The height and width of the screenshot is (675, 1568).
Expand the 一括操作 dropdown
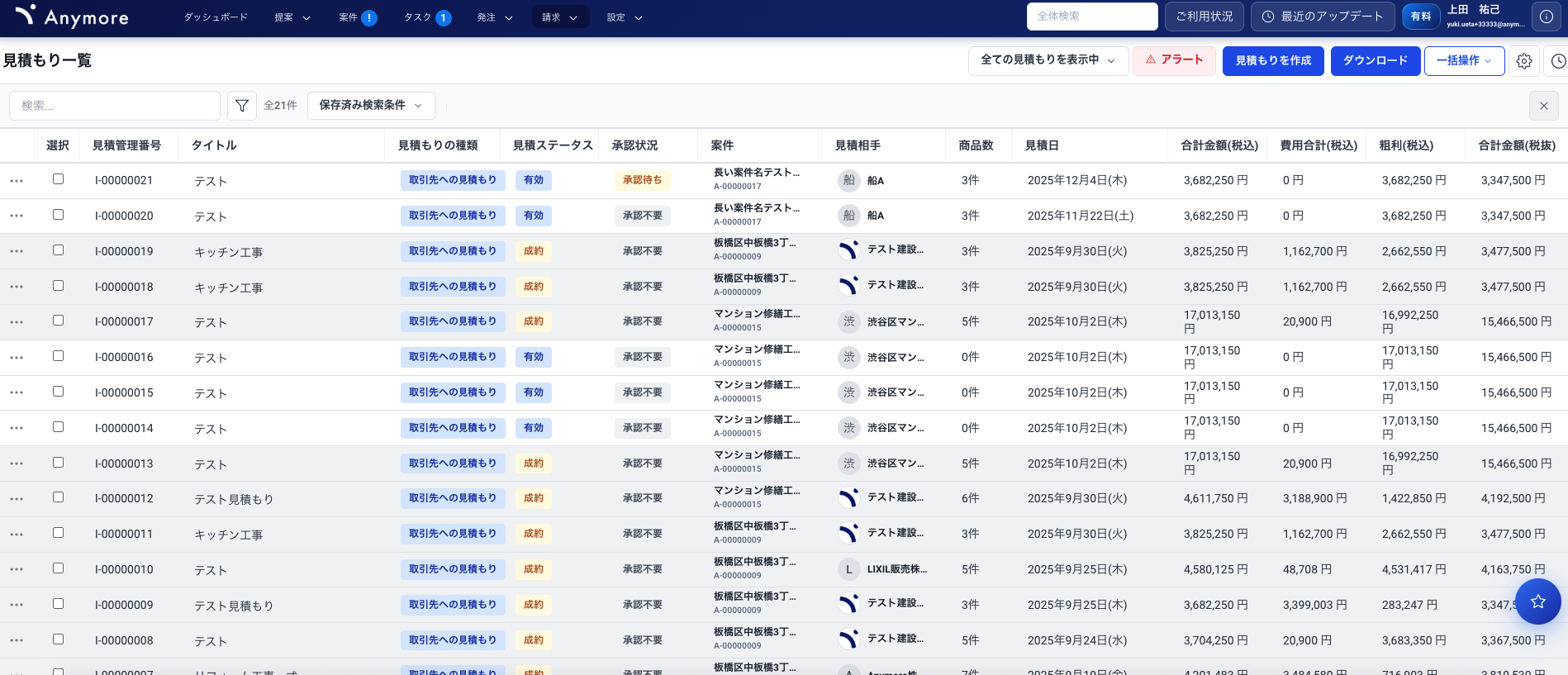coord(1464,61)
